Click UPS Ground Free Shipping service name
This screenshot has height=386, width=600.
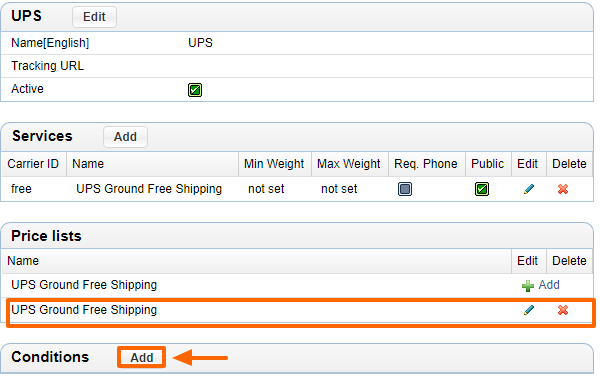[149, 189]
